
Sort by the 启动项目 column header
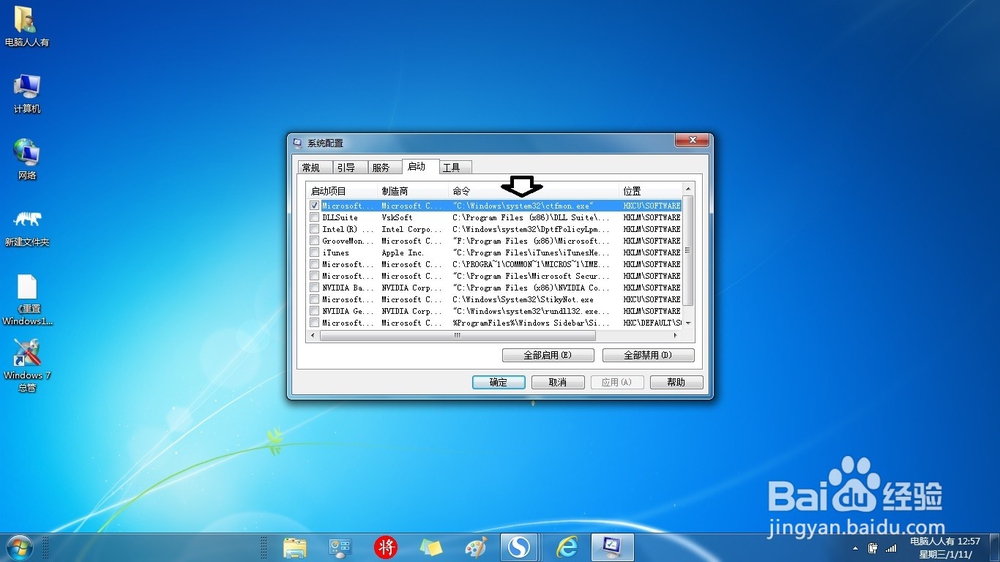point(342,191)
